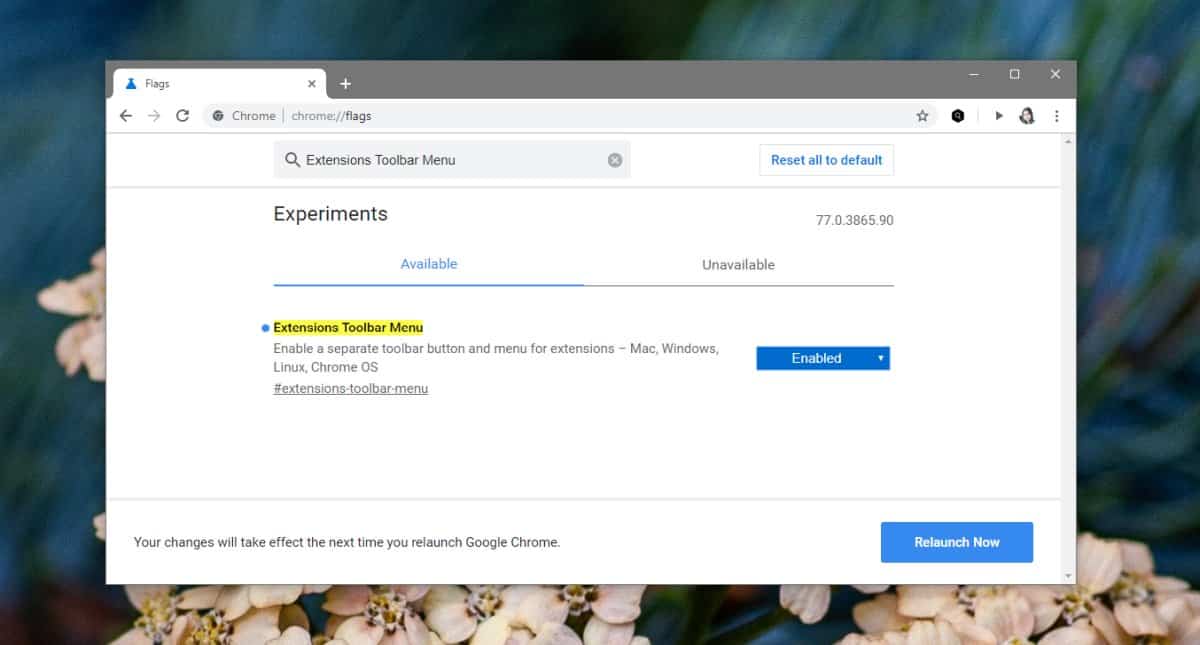This screenshot has width=1200, height=645.
Task: Focus the chrome://flags address bar
Action: [570, 116]
